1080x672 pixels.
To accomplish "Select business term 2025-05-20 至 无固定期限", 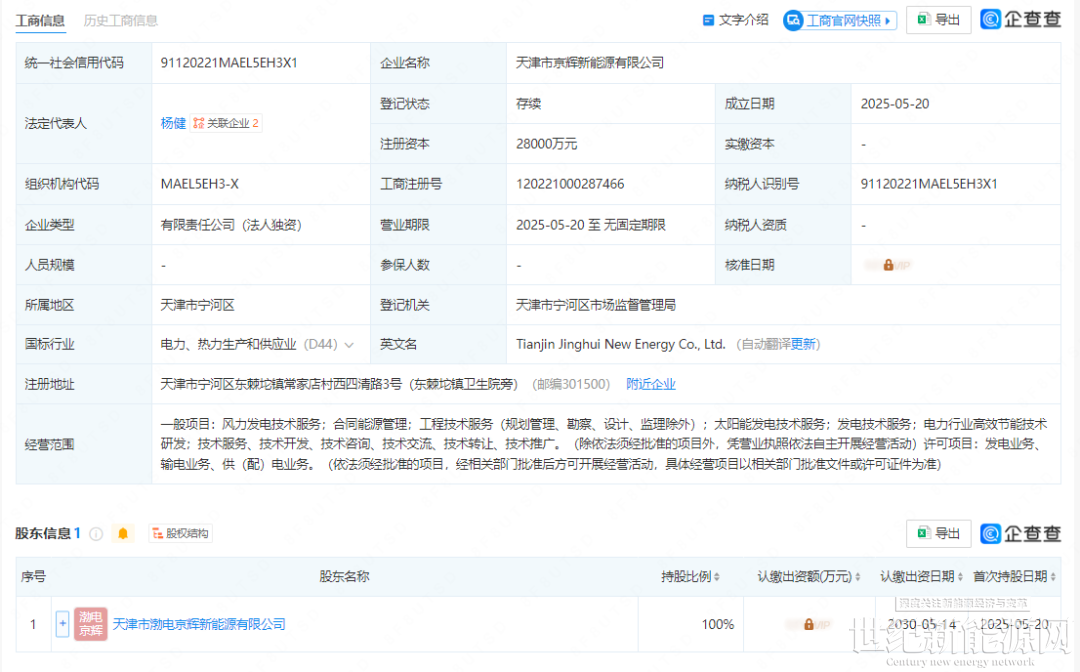I will click(590, 224).
